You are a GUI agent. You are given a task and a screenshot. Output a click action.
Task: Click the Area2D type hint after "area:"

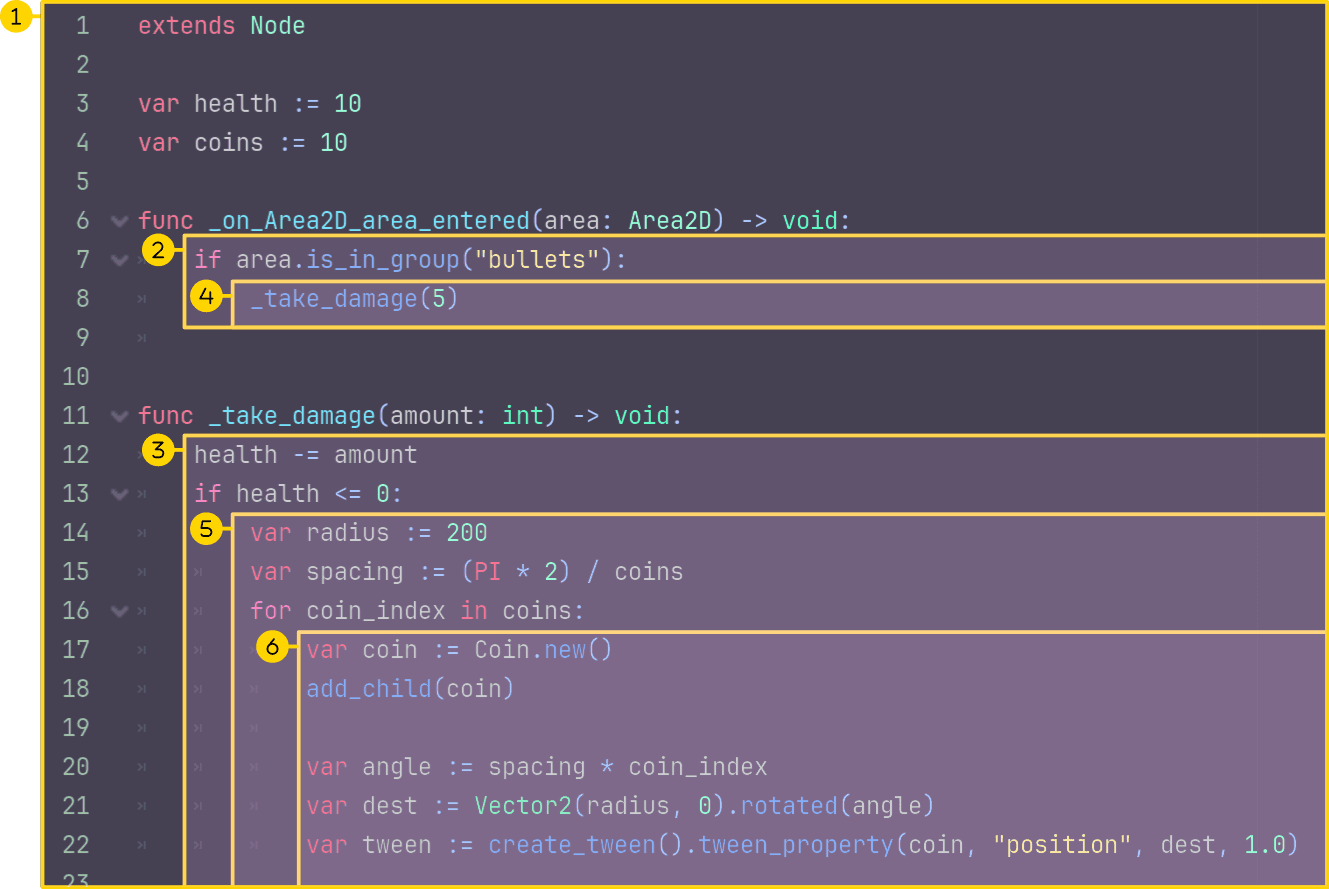coord(670,220)
